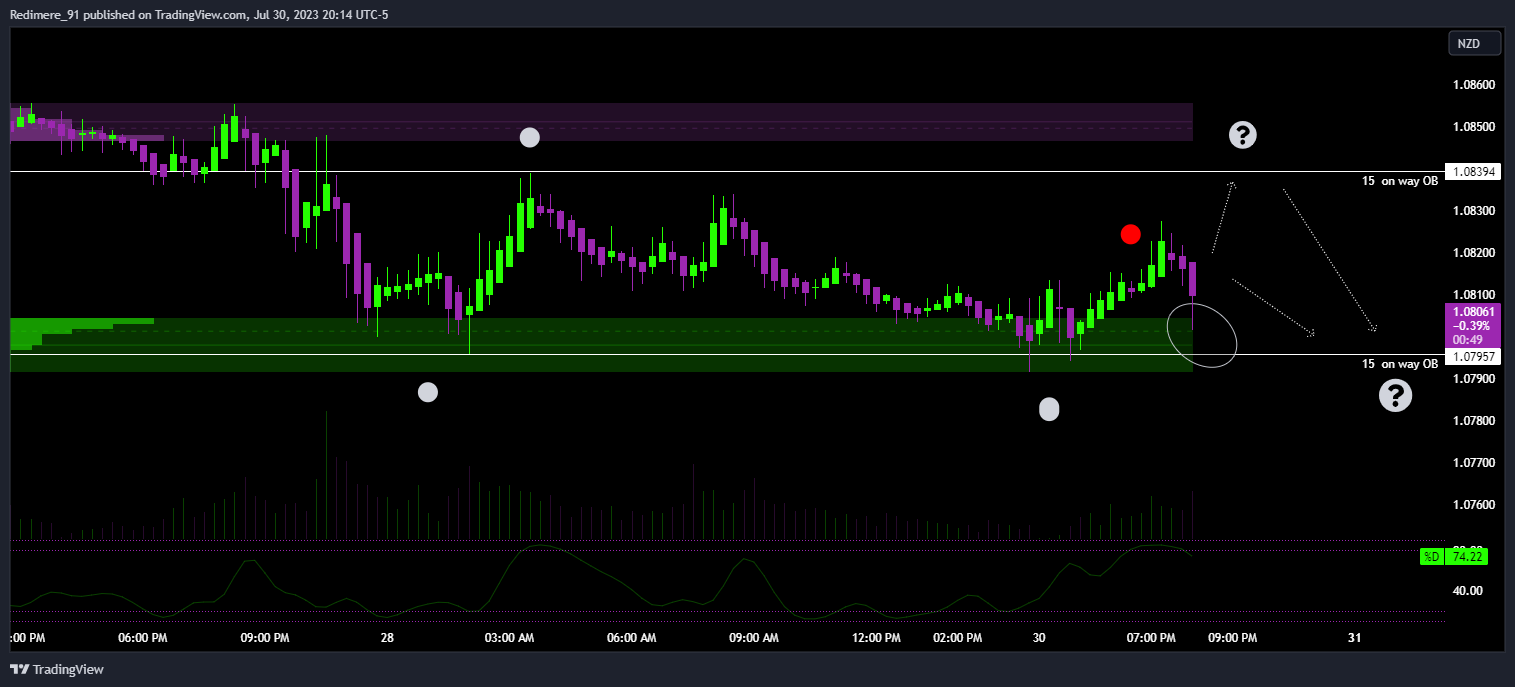This screenshot has width=1515, height=687.
Task: Select the red dot marker on chart
Action: click(x=1130, y=234)
